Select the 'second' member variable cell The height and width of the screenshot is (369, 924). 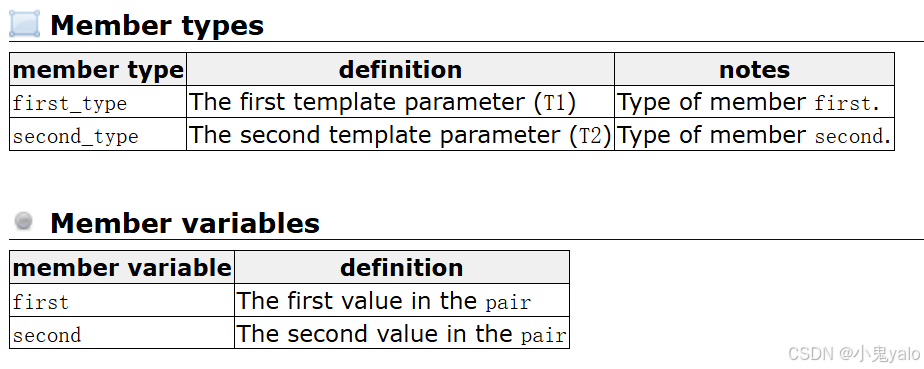tap(122, 333)
